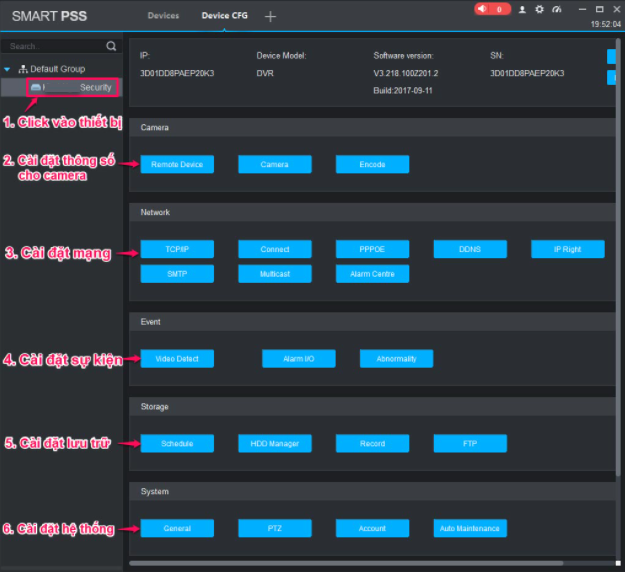Open the user account icon
This screenshot has height=572, width=625.
click(522, 9)
